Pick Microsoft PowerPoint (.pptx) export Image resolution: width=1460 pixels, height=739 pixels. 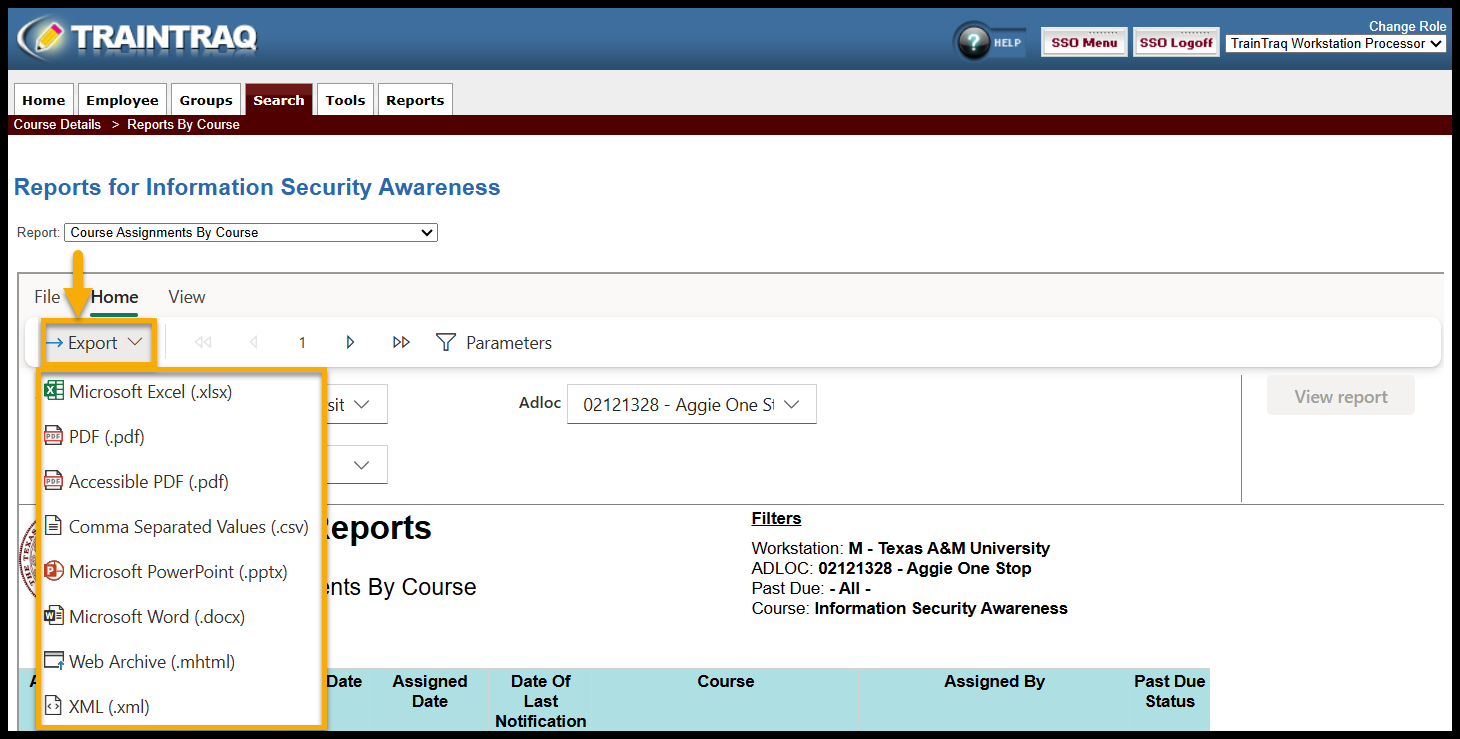pyautogui.click(x=177, y=572)
